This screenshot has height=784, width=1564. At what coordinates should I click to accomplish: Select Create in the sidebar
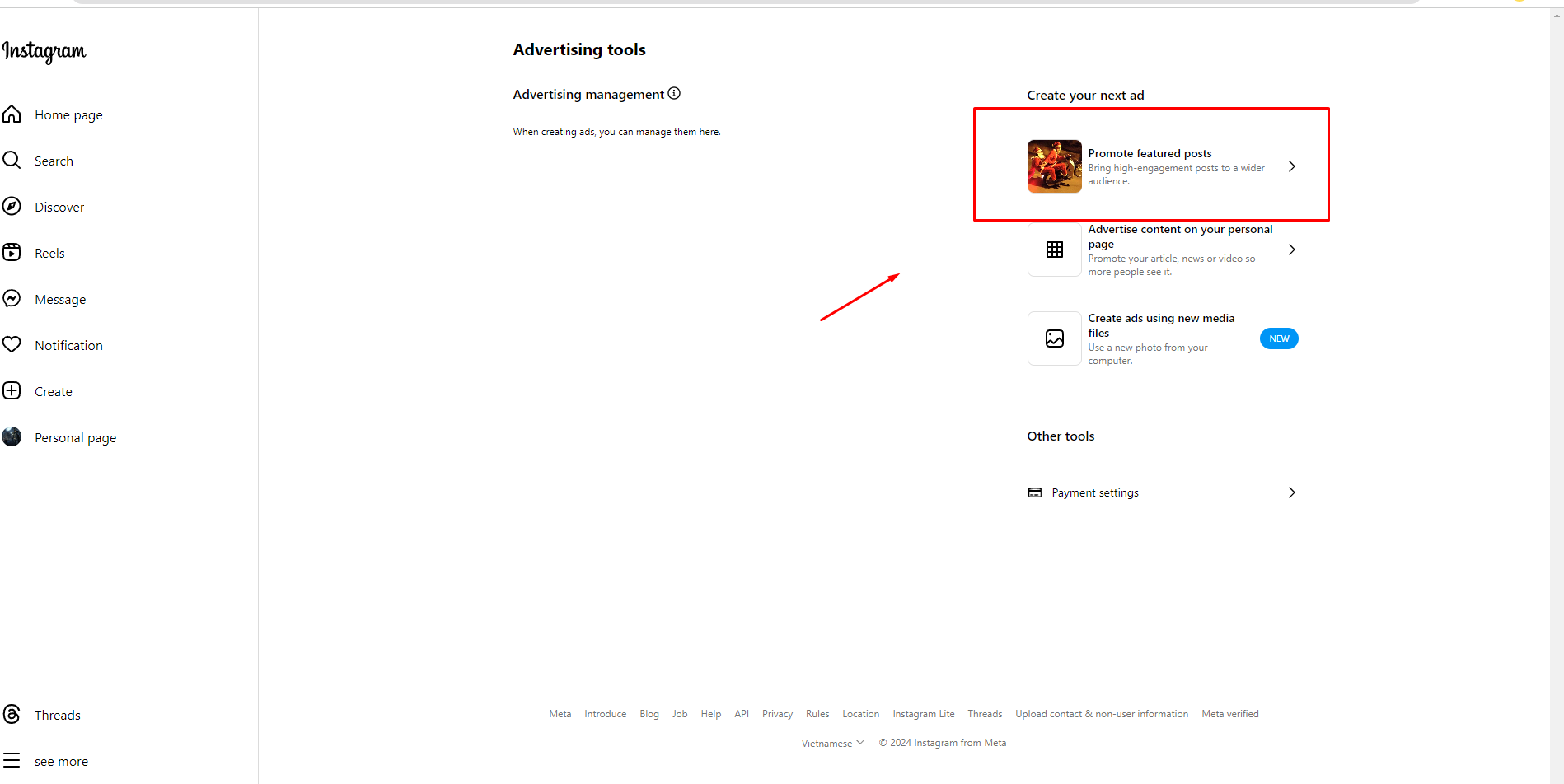point(54,392)
